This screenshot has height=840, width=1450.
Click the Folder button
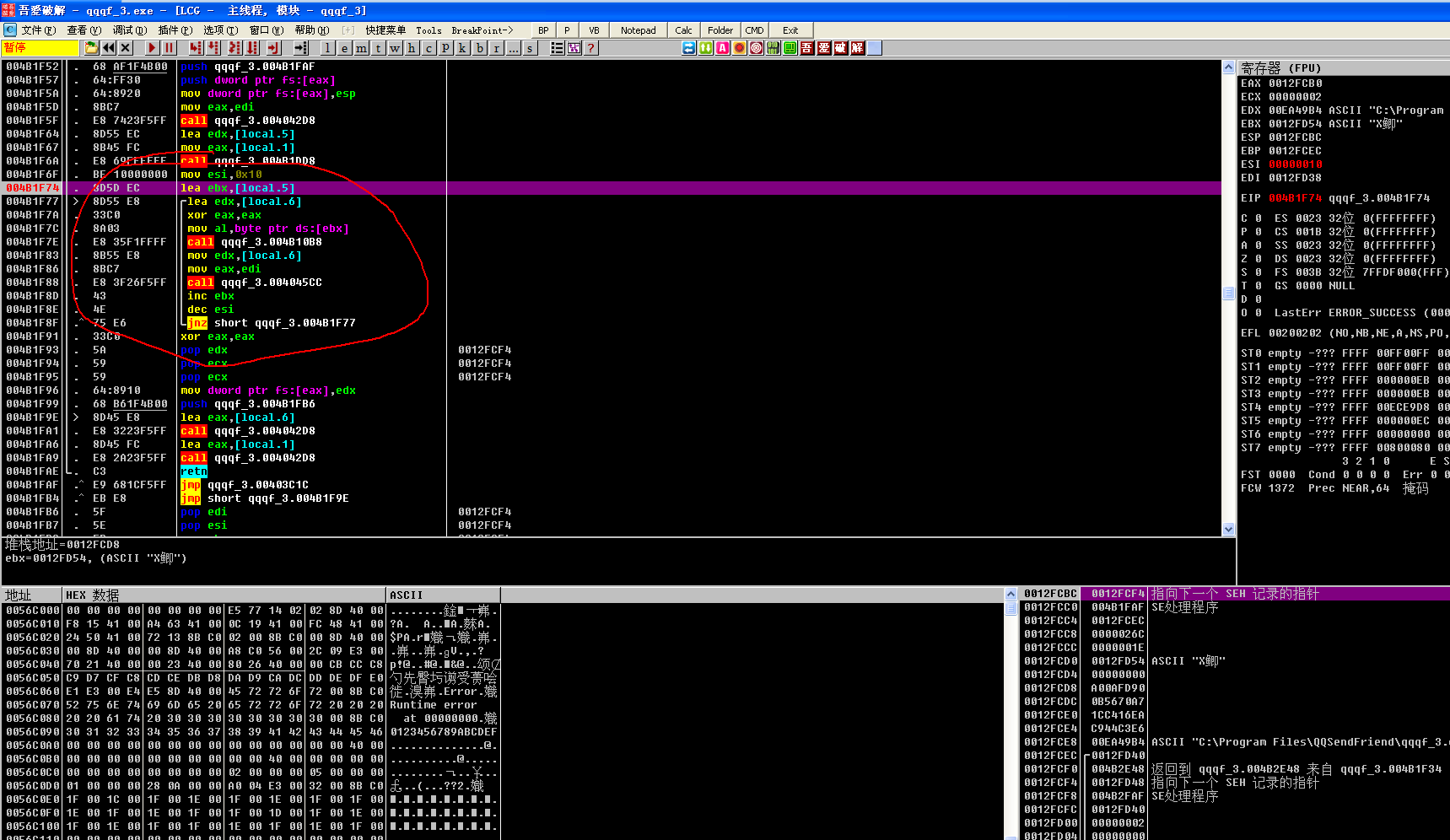(x=720, y=30)
